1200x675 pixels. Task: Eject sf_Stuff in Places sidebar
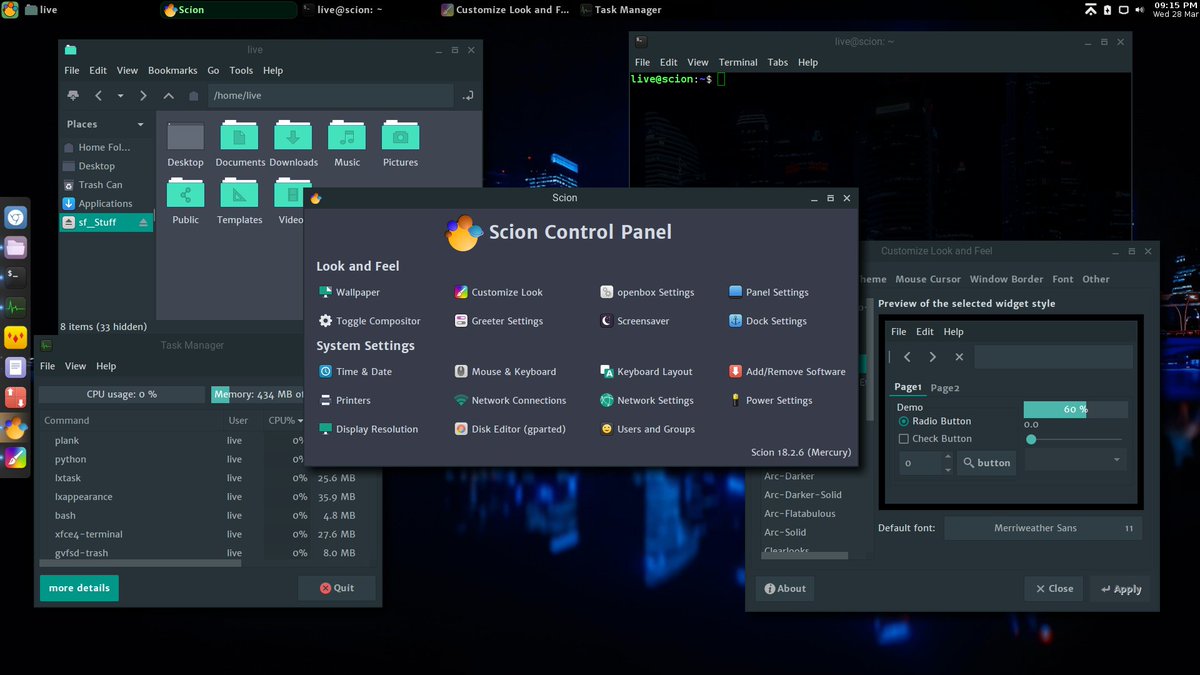tap(142, 222)
